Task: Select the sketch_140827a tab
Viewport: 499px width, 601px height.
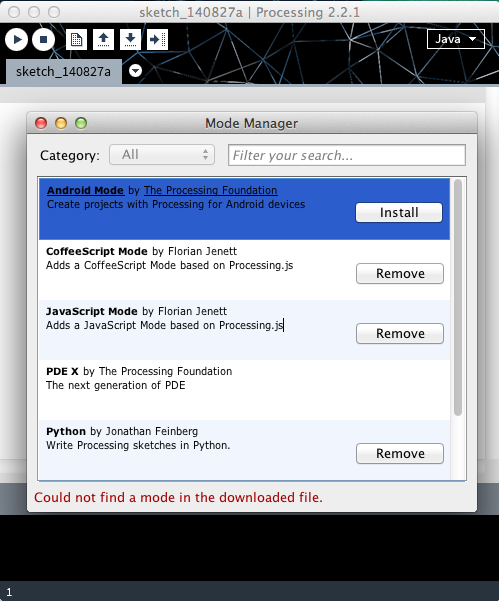Action: pos(64,72)
